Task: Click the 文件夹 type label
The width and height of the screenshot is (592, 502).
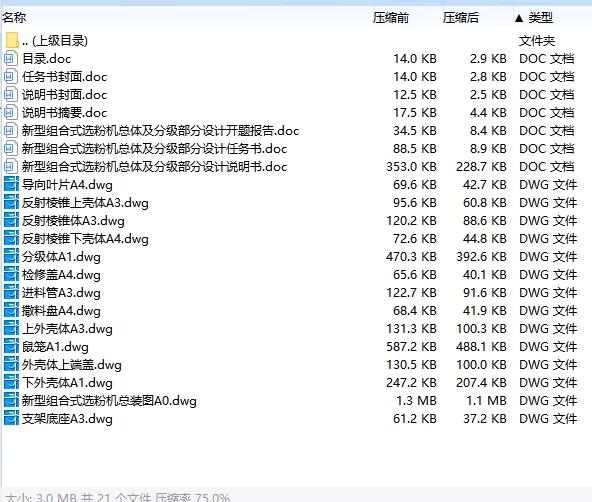Action: 537,40
